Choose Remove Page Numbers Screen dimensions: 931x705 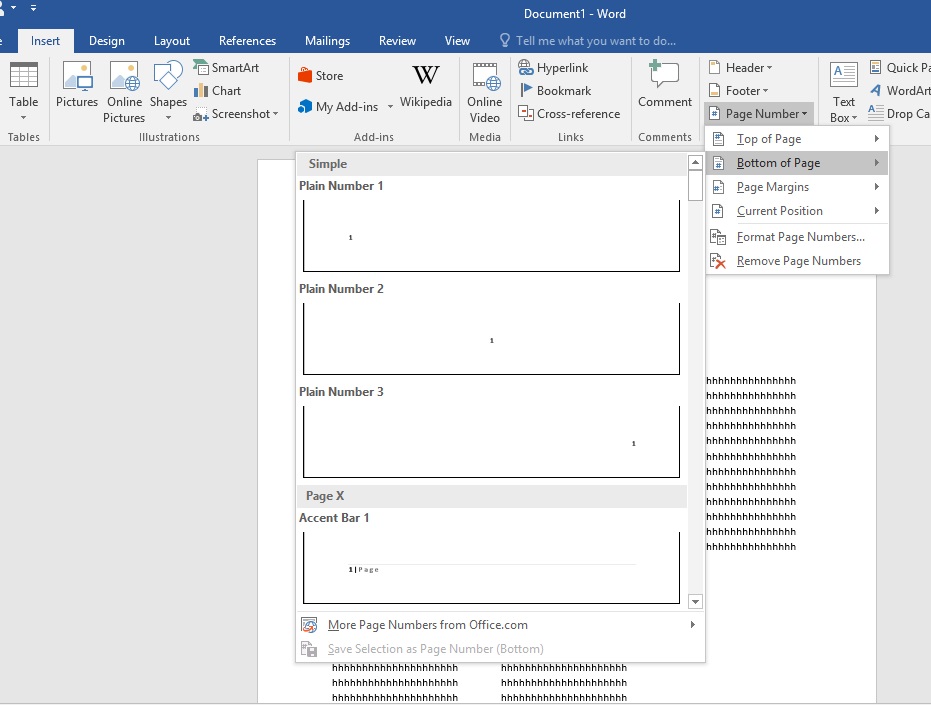pos(797,261)
